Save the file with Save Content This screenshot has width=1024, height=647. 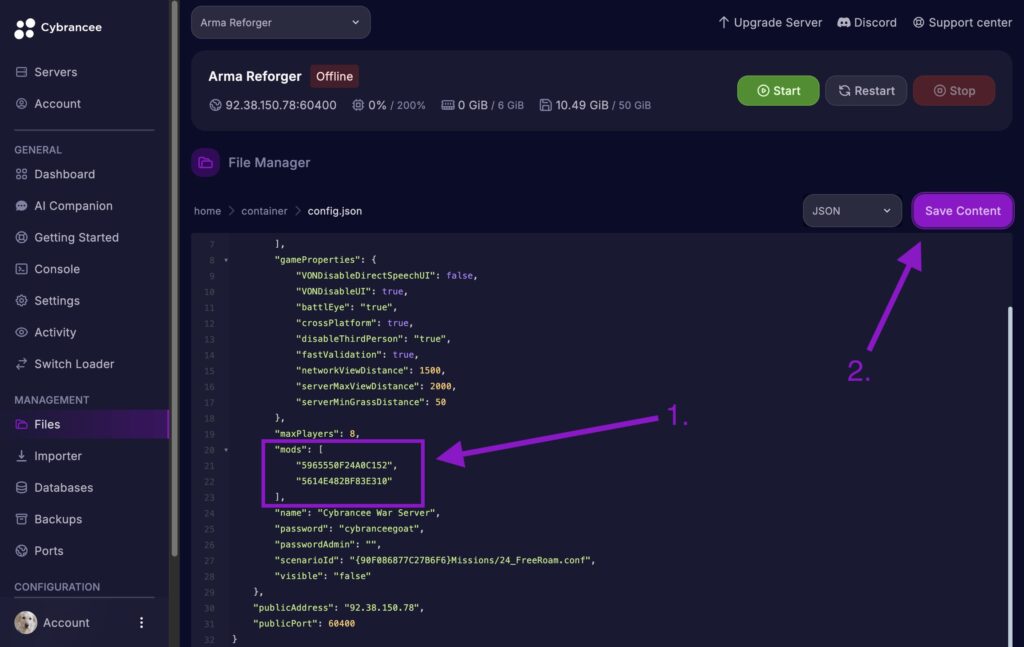963,211
